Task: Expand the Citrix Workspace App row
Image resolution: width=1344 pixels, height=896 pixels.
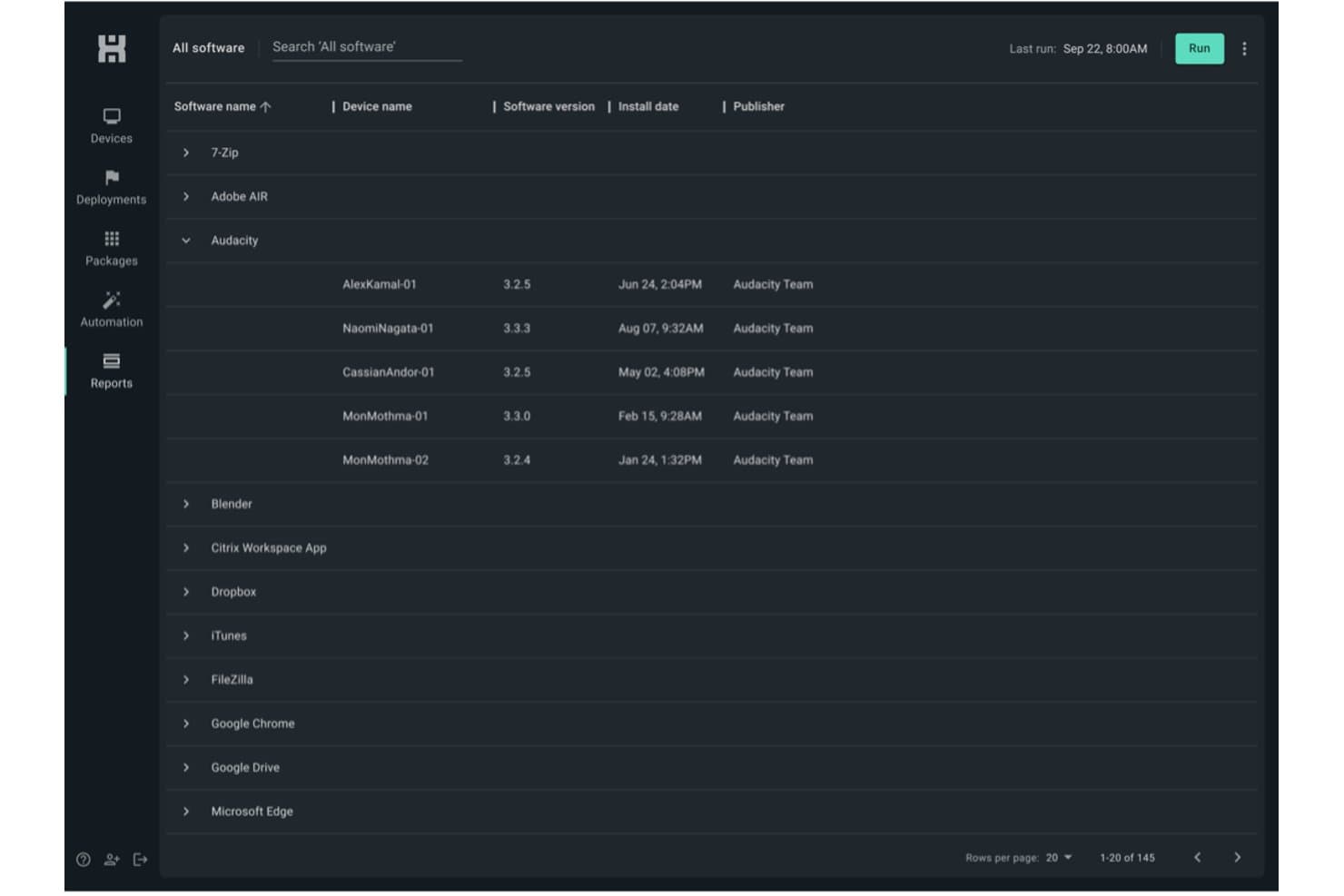Action: (x=186, y=548)
